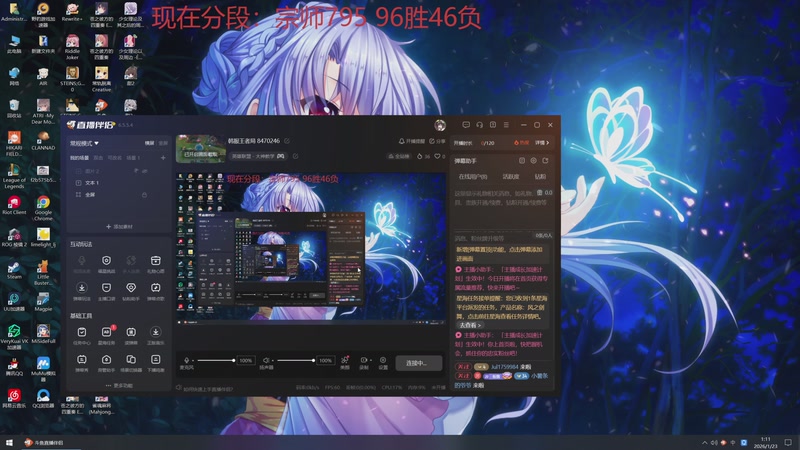Click the 分享 share button
This screenshot has width=800, height=450.
click(437, 141)
